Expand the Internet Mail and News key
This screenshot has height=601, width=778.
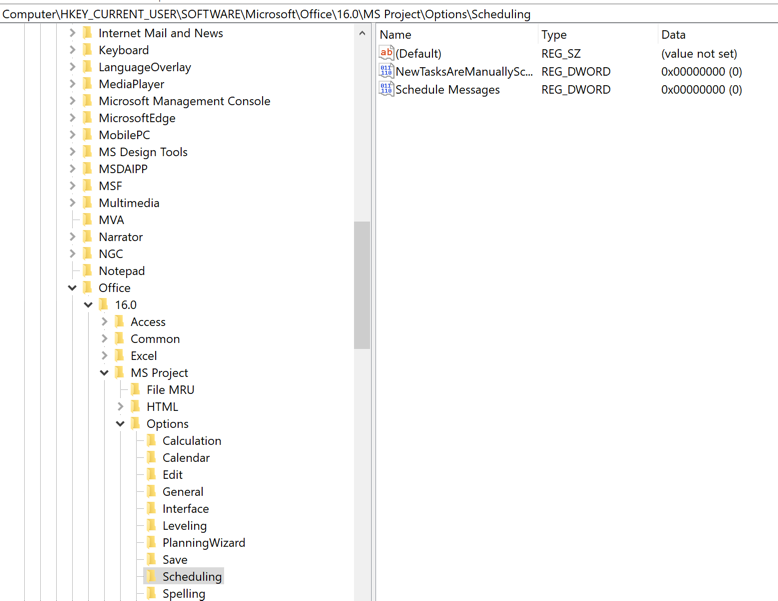[x=72, y=33]
